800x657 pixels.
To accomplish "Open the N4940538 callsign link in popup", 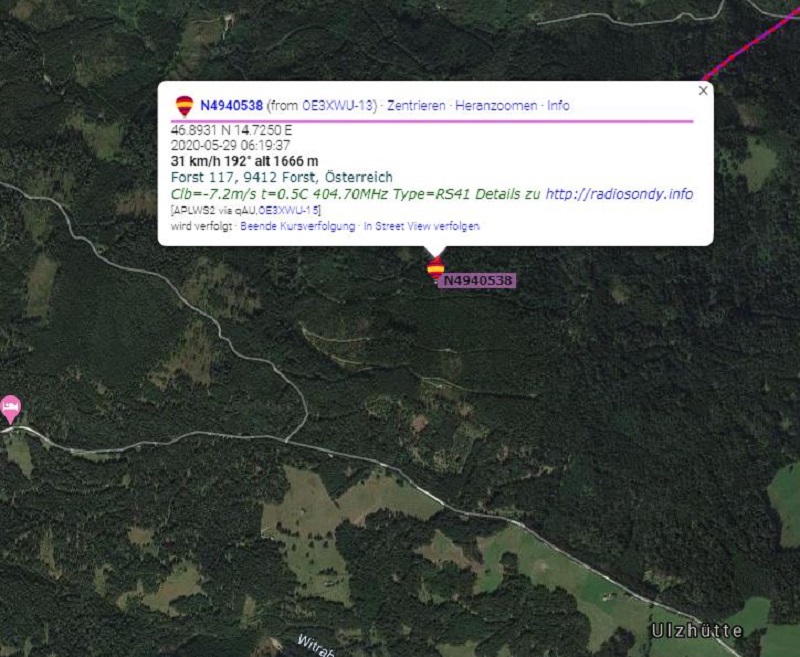I will (232, 106).
